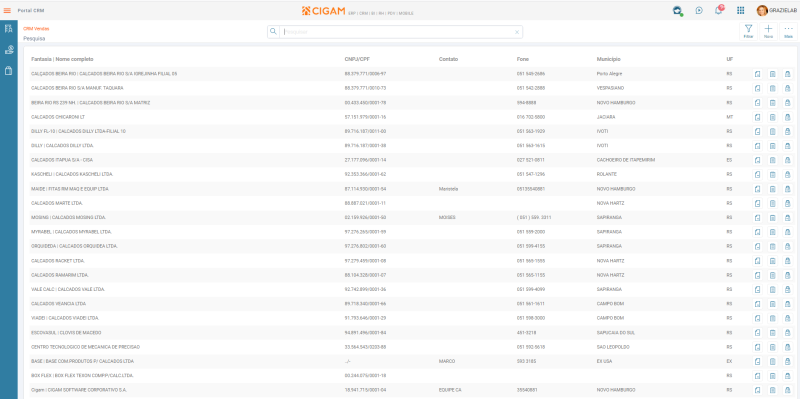
Task: Click phone number 016 702-5800
Action: [x=531, y=117]
